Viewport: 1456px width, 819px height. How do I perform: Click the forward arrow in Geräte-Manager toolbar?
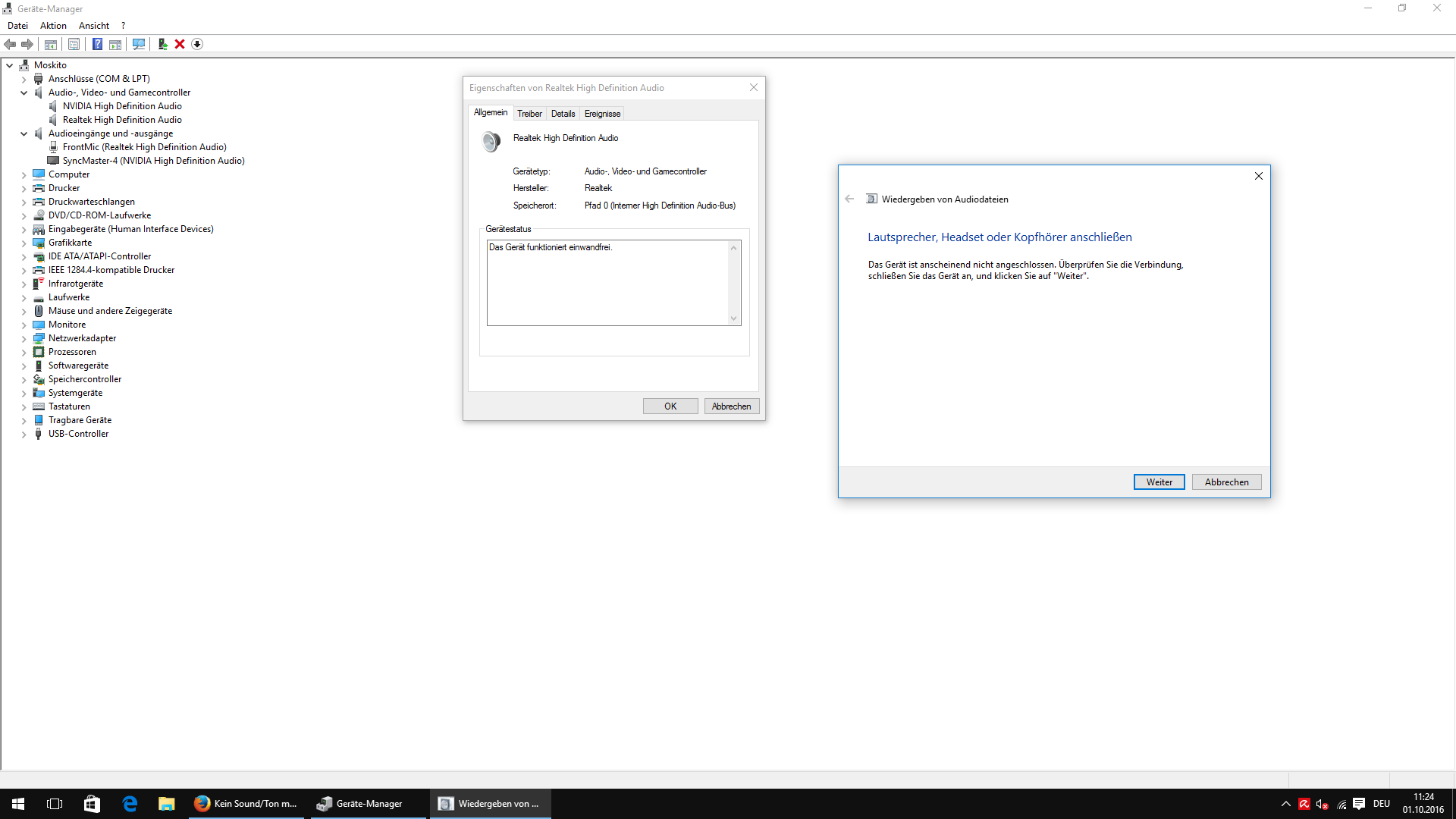pyautogui.click(x=27, y=44)
